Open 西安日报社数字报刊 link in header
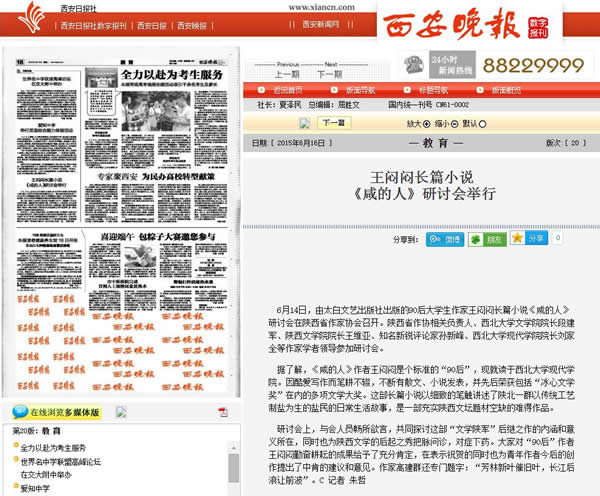The width and height of the screenshot is (600, 496). [x=93, y=26]
